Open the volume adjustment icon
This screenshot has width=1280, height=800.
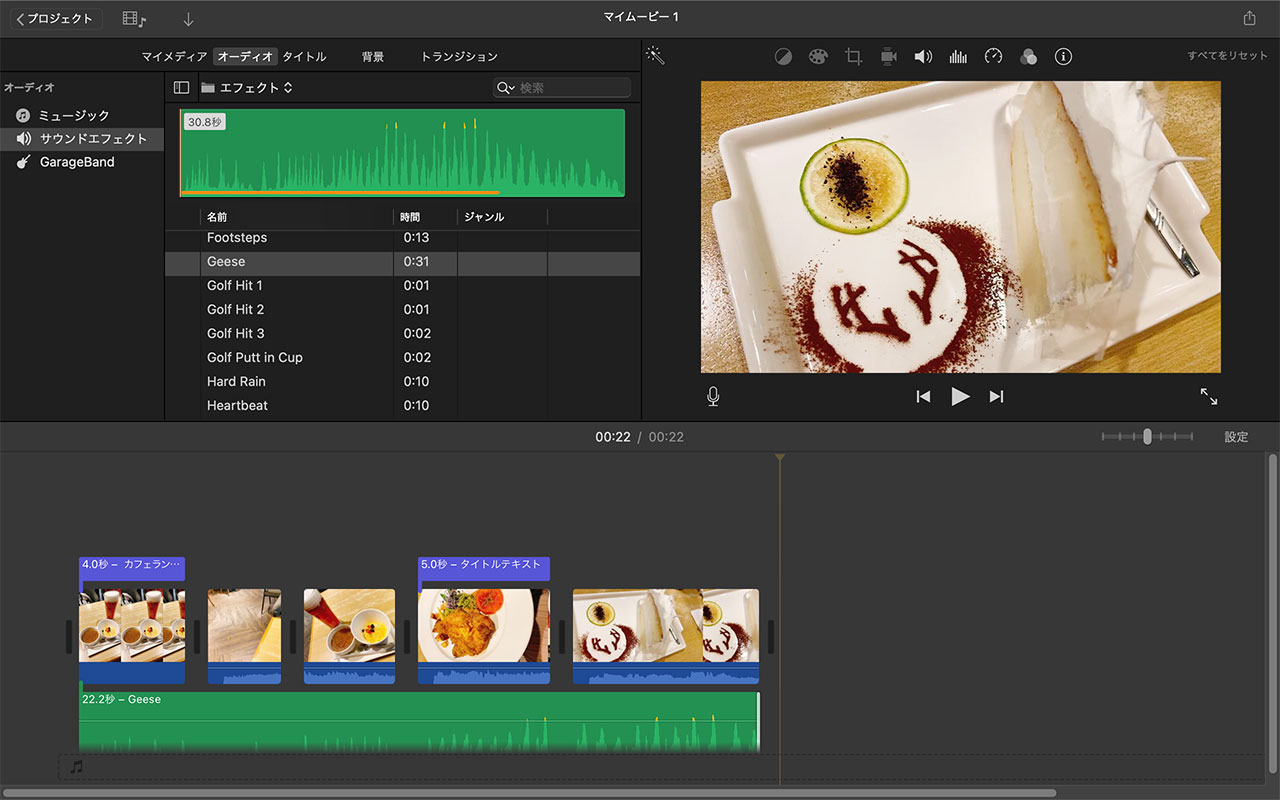(x=923, y=57)
